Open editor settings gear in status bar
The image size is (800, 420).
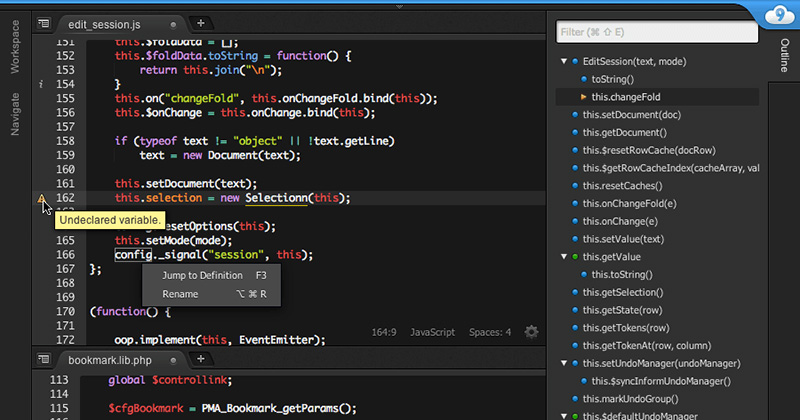[x=531, y=332]
